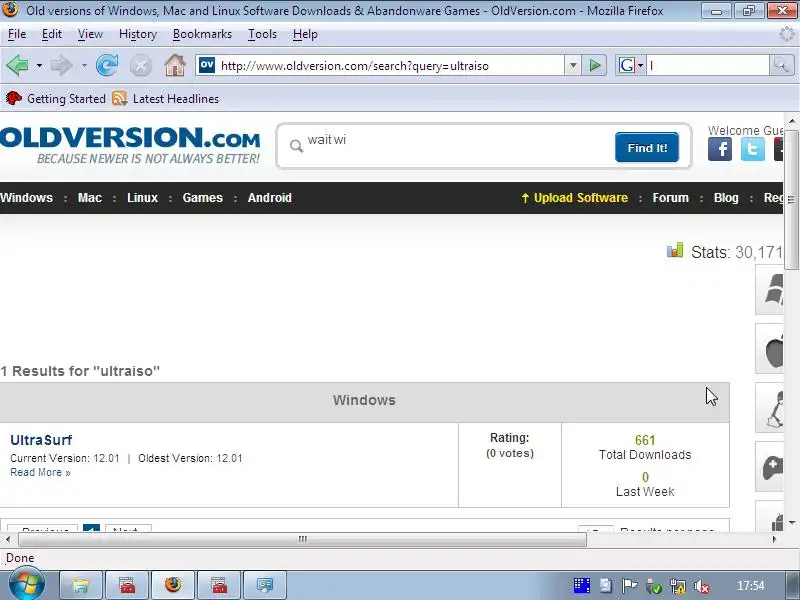Click the Linux penguin sidebar icon

pos(770,408)
